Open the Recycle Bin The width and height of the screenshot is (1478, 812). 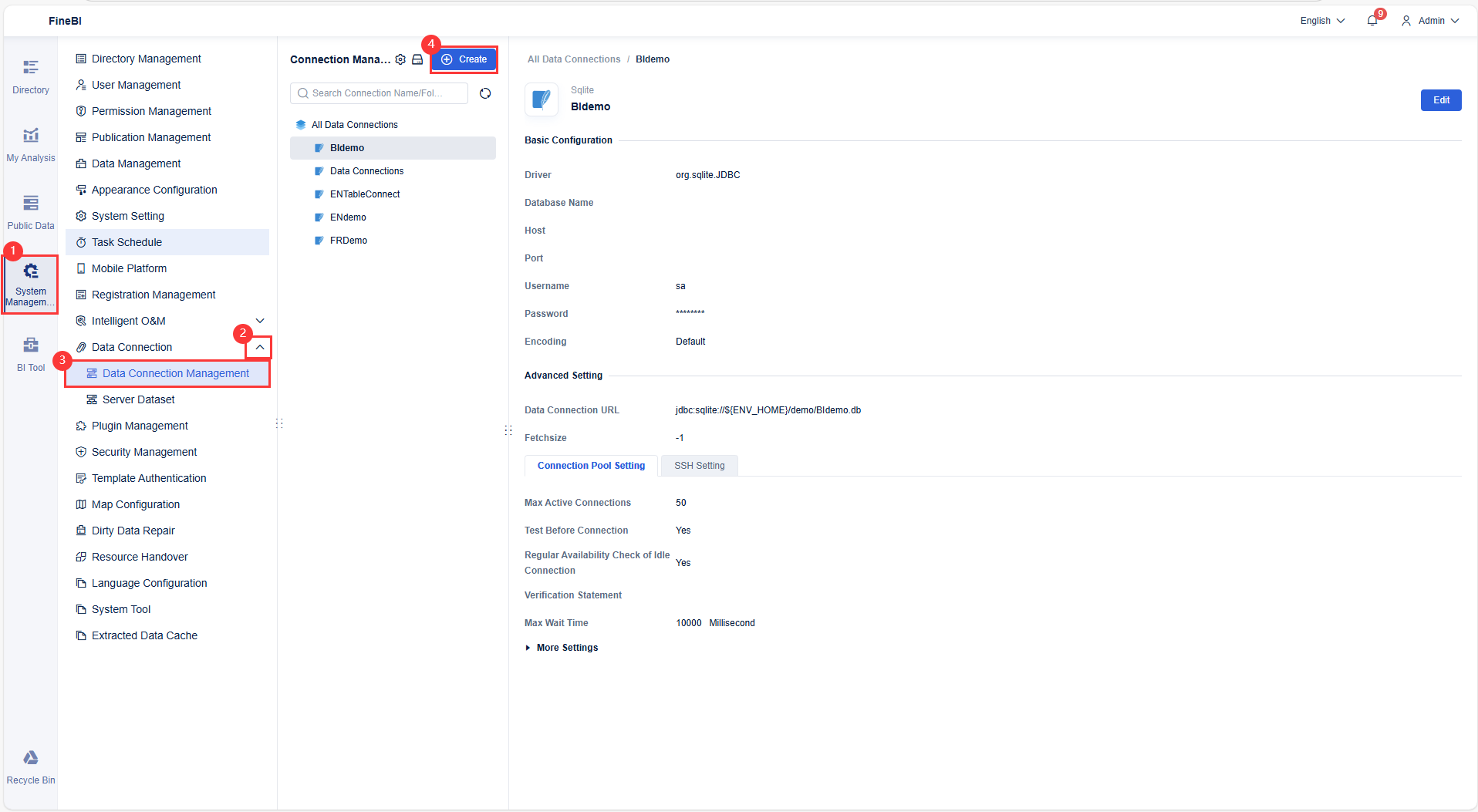click(30, 766)
